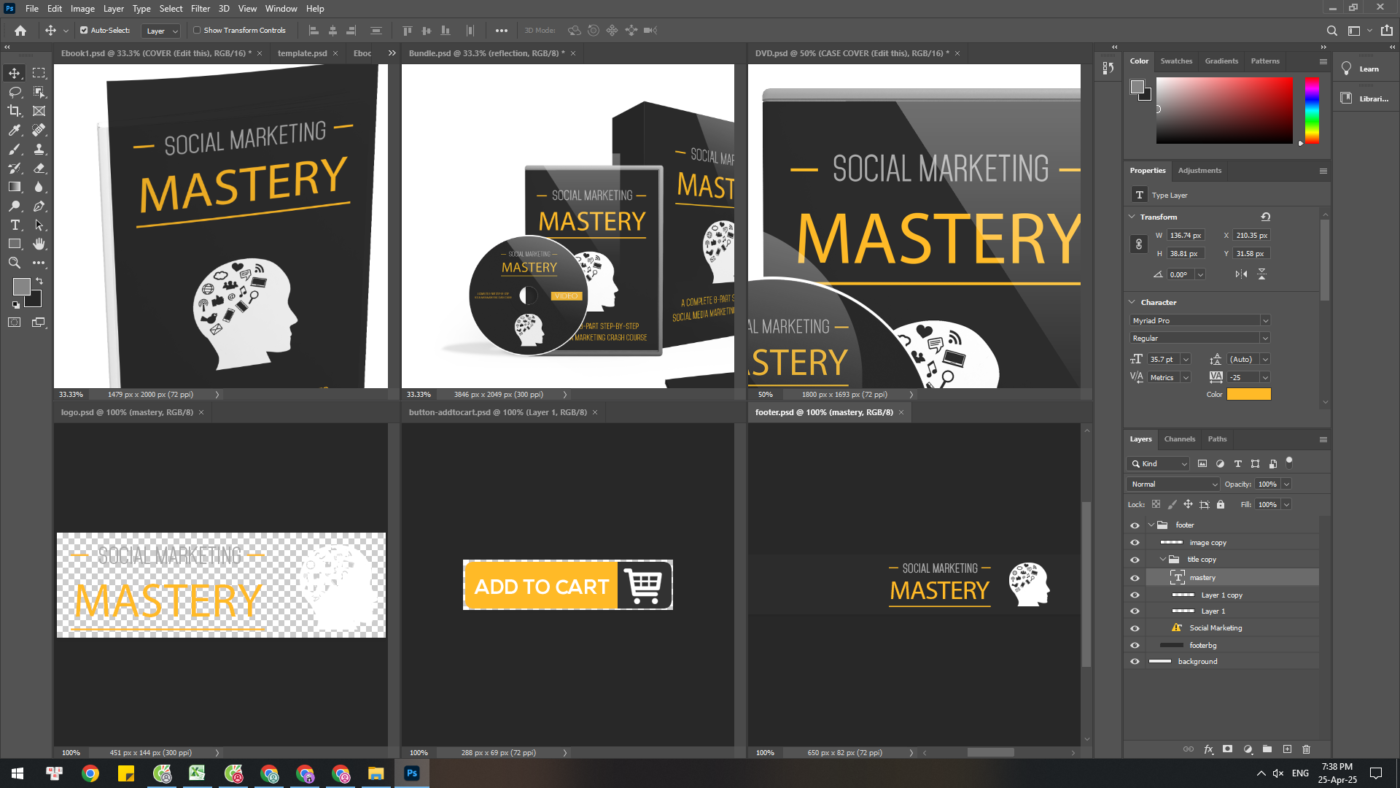Hide the footer group layer

[x=1134, y=525]
